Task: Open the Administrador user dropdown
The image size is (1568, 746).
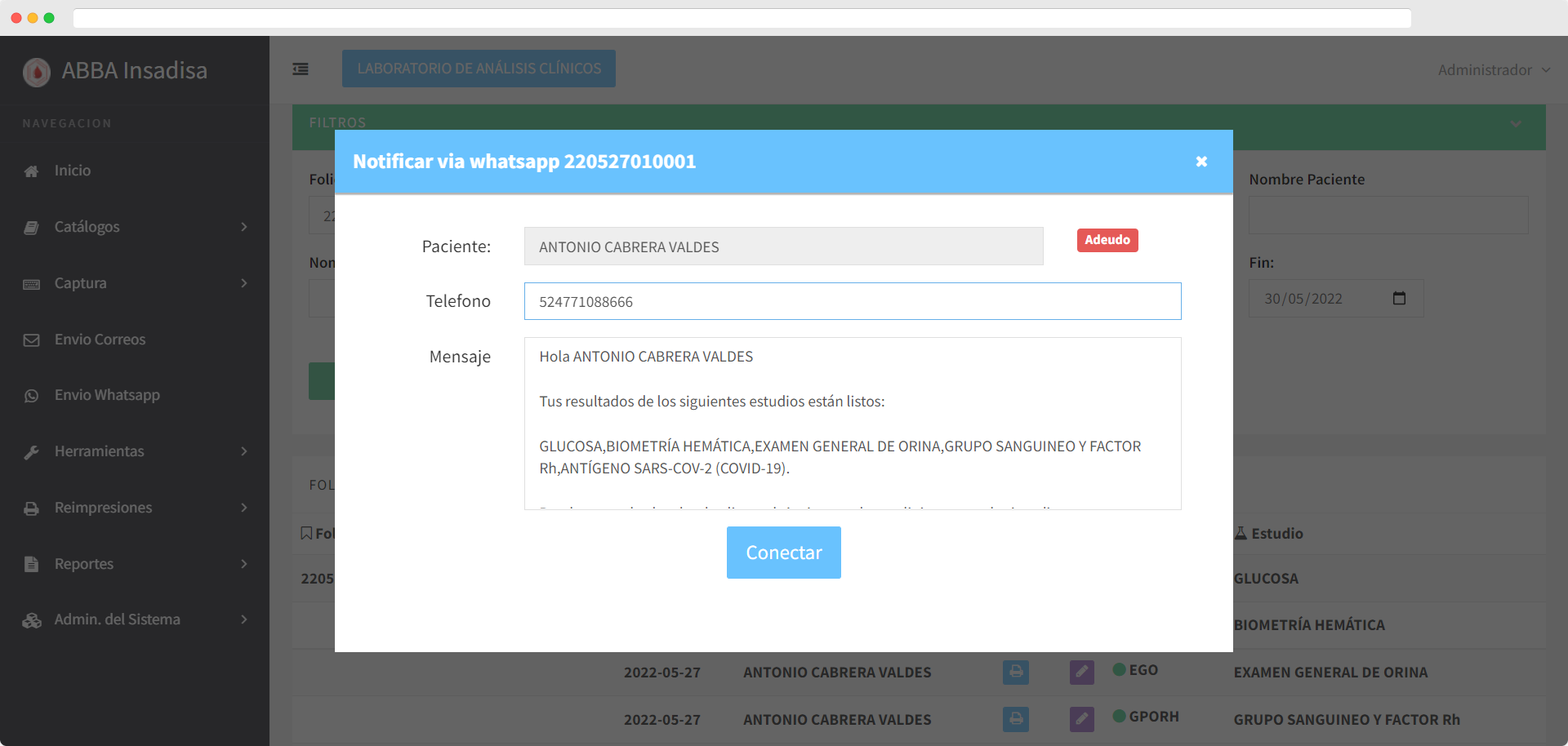Action: [1494, 70]
